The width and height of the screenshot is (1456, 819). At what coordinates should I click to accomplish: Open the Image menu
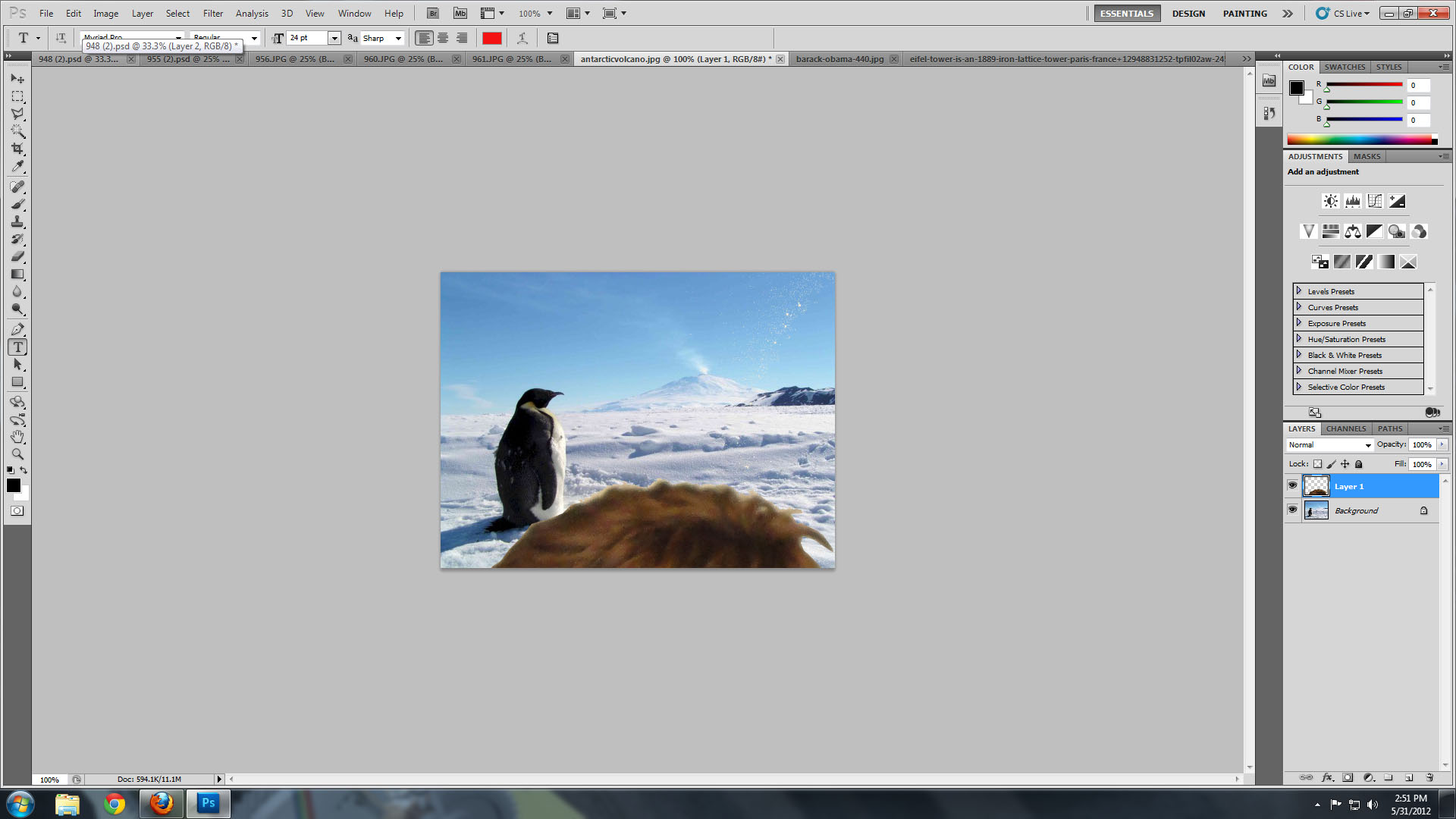(105, 14)
